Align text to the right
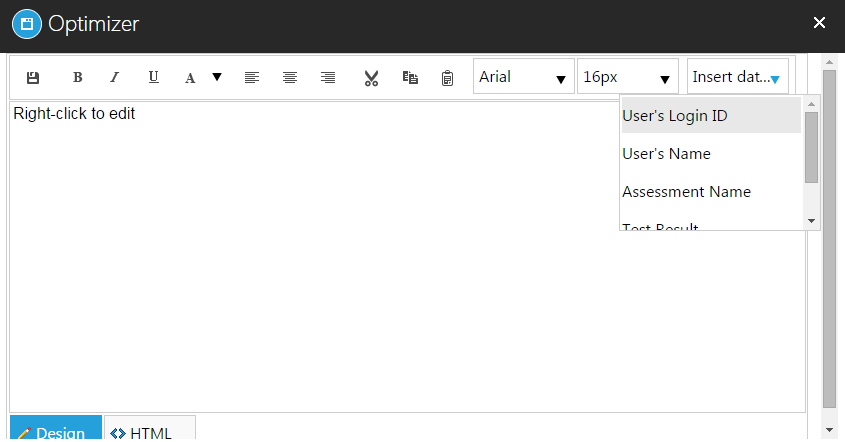845x442 pixels. pos(328,77)
